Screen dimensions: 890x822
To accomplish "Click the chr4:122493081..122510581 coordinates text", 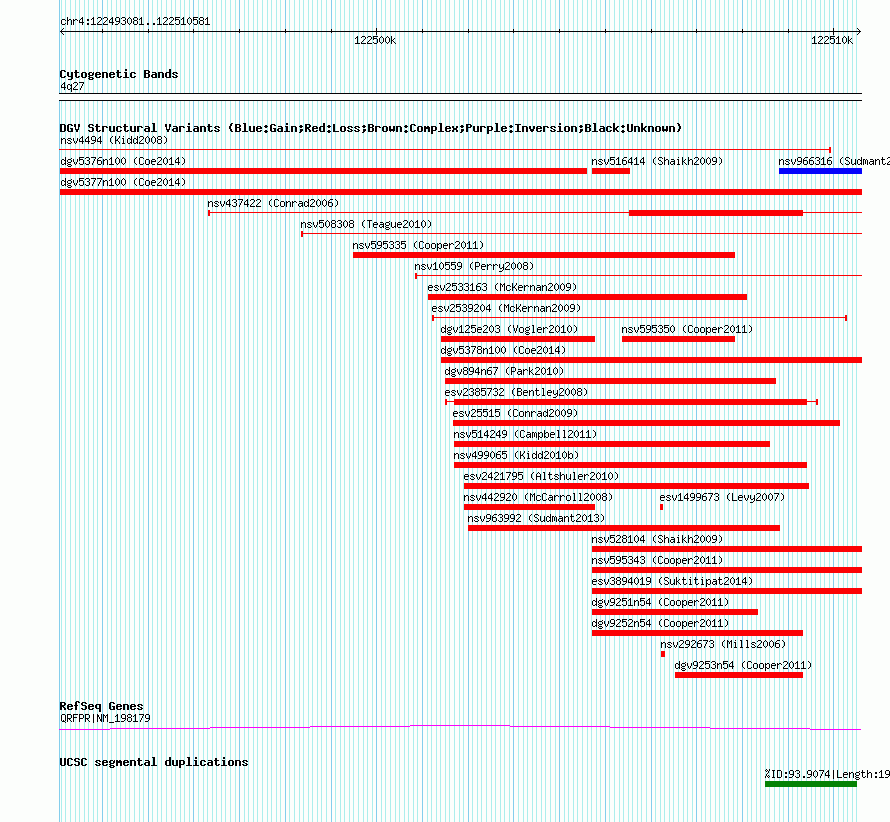I will 135,22.
